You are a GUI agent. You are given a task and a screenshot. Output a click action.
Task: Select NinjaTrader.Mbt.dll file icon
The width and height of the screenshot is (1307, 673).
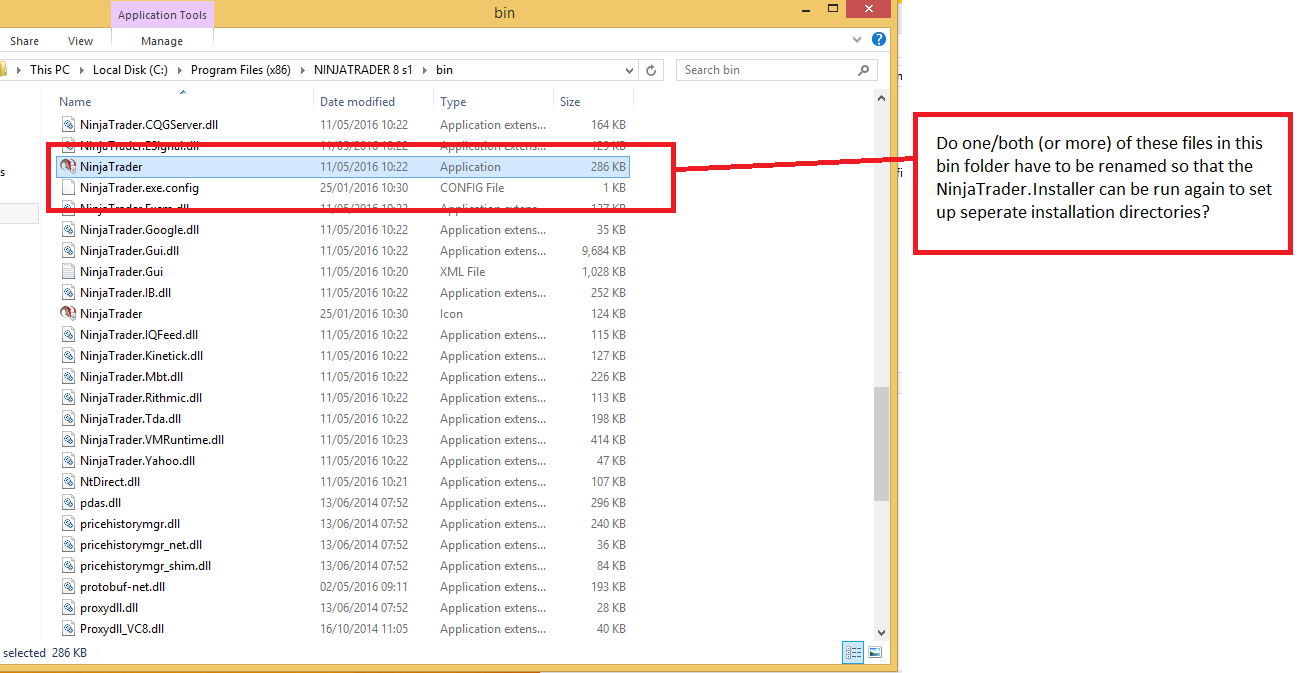coord(68,377)
